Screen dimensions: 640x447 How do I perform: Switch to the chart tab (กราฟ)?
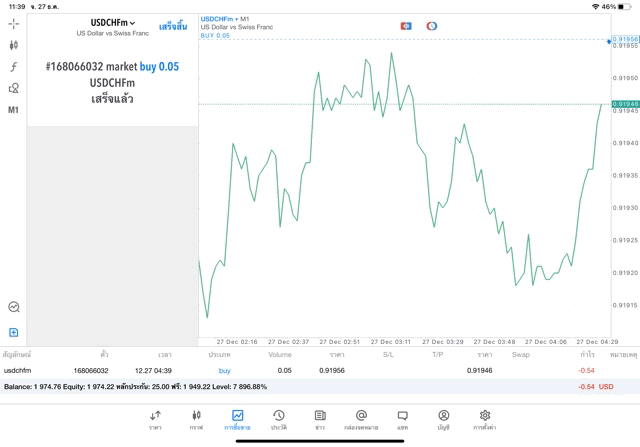tap(196, 419)
